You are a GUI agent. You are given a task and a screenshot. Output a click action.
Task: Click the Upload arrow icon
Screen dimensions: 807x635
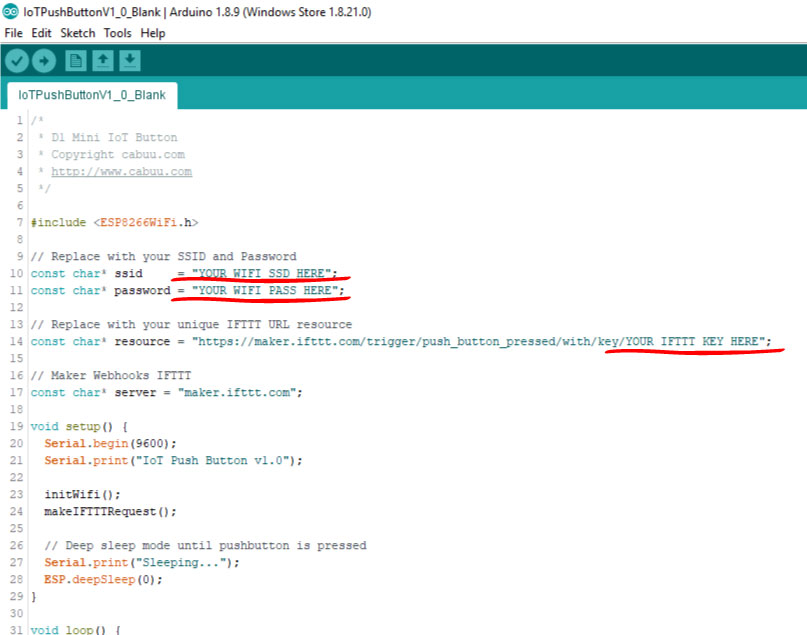pos(44,60)
